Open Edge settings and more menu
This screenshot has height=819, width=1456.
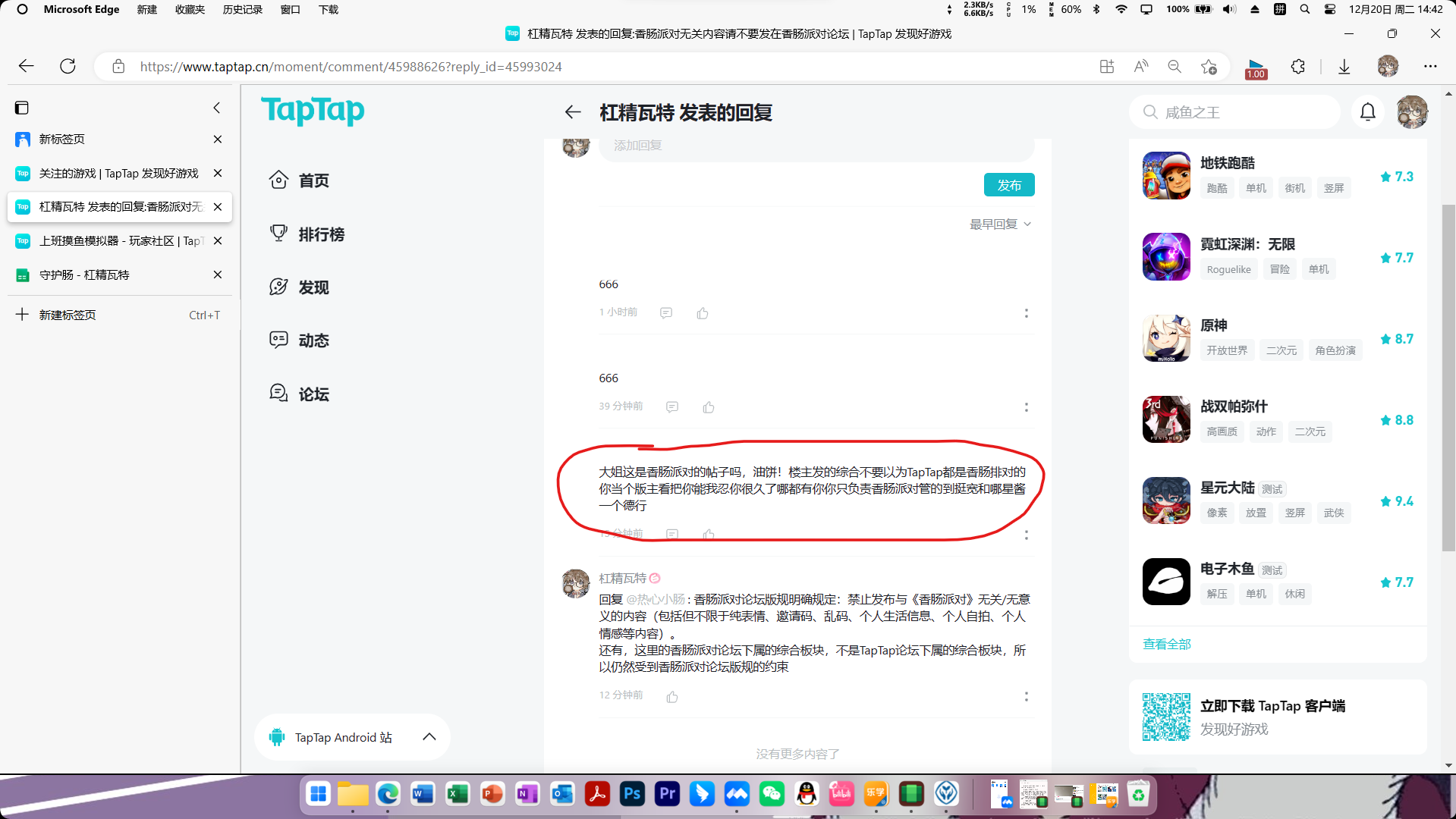click(x=1430, y=67)
